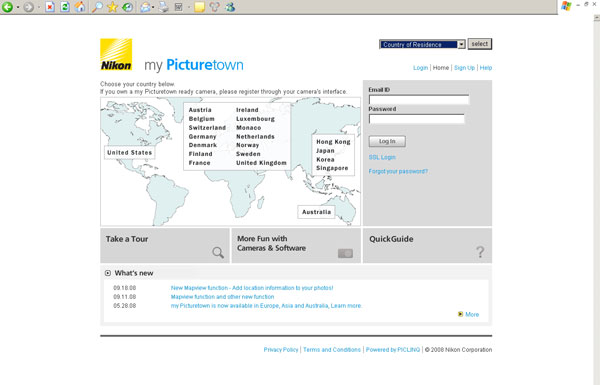Click the Edit page toolbar icon
Image resolution: width=600 pixels, height=385 pixels.
[178, 7]
